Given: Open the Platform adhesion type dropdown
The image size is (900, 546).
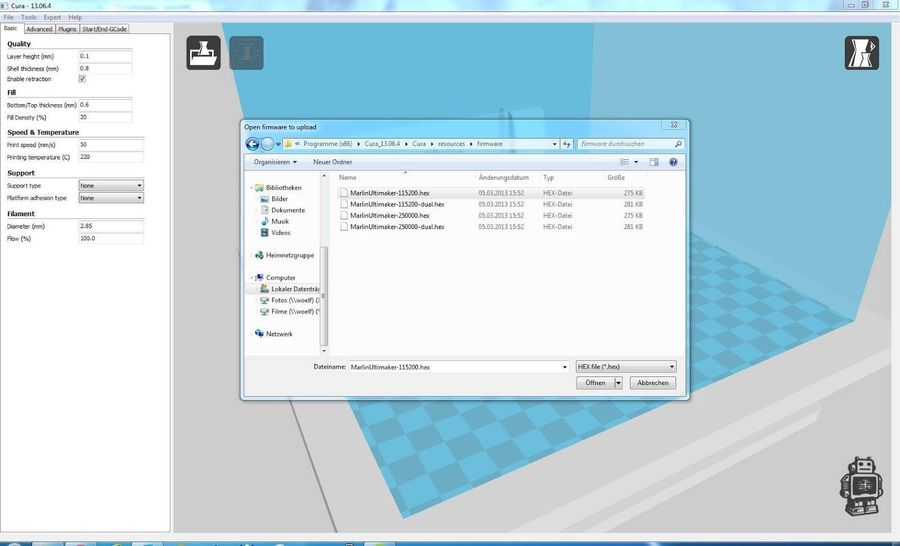Looking at the screenshot, I should click(111, 198).
